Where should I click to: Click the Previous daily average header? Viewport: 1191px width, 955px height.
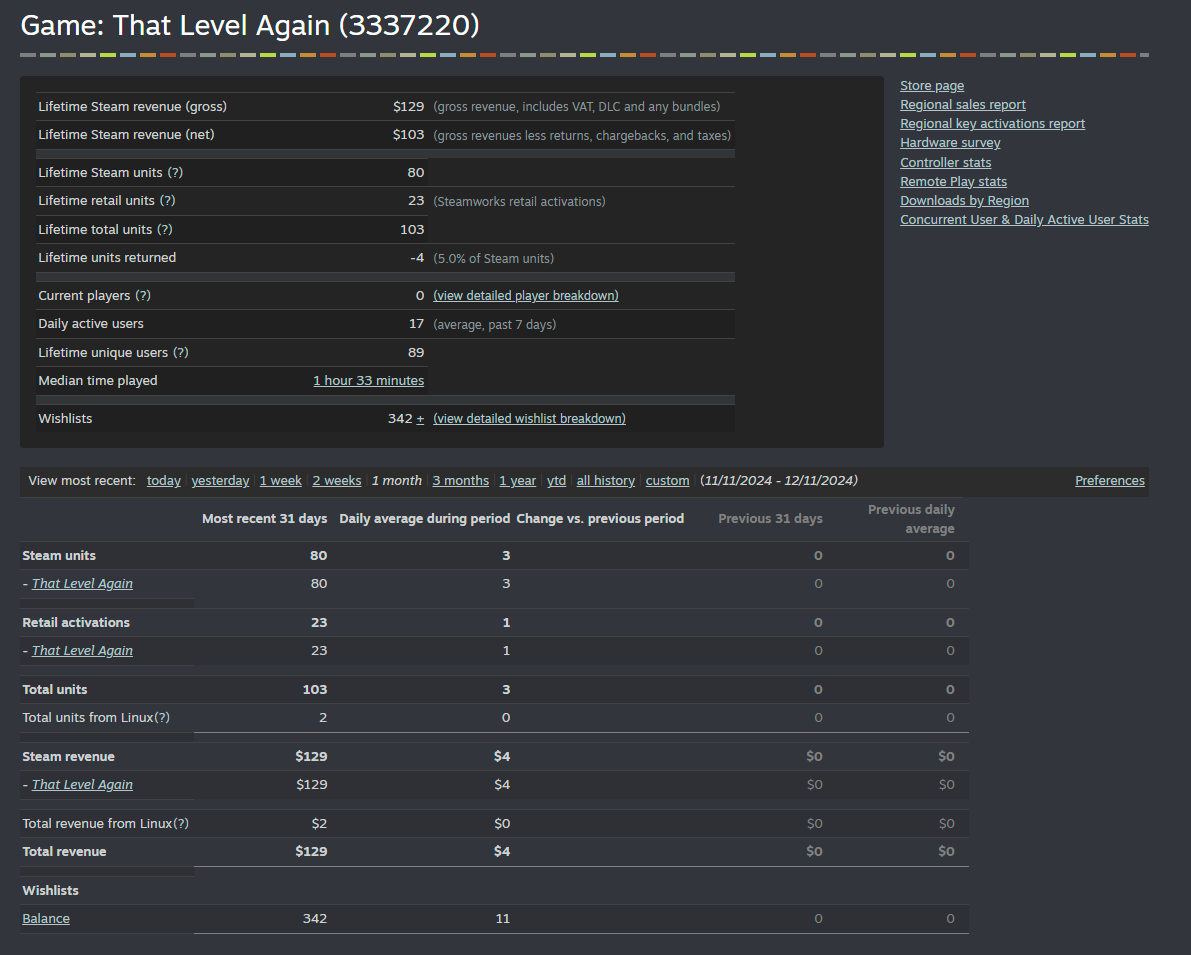coord(911,519)
